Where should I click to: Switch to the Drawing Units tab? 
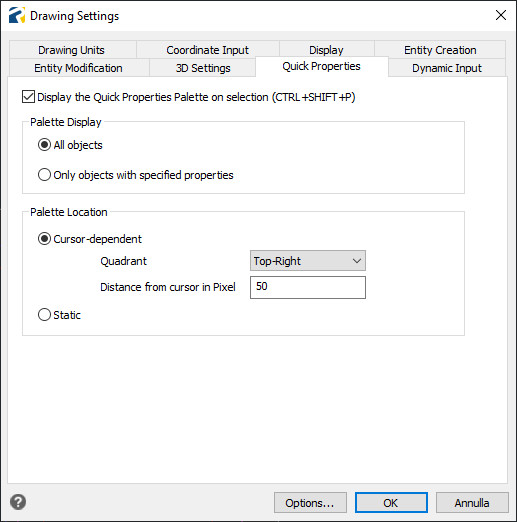[72, 50]
